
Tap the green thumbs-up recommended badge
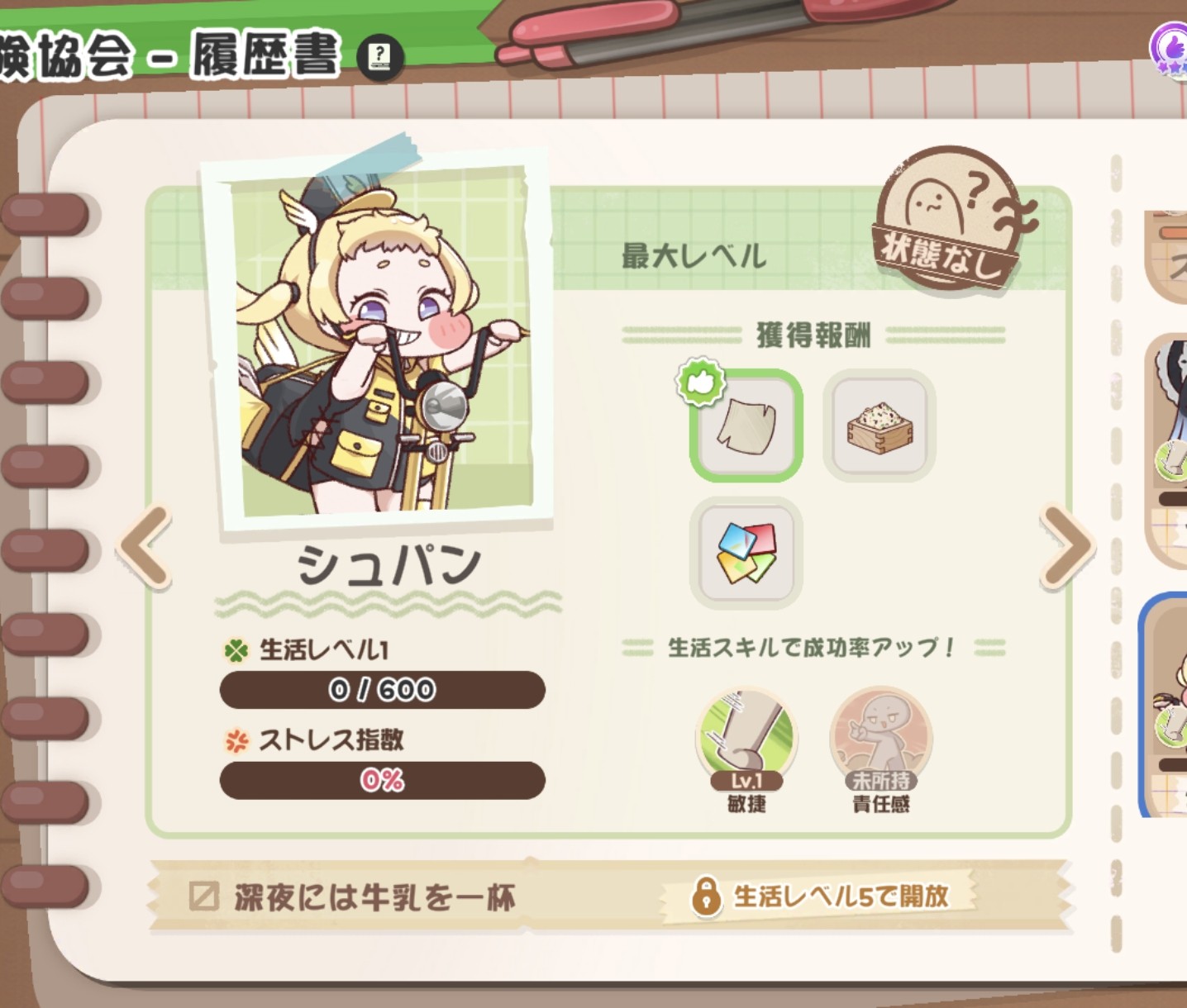click(701, 382)
